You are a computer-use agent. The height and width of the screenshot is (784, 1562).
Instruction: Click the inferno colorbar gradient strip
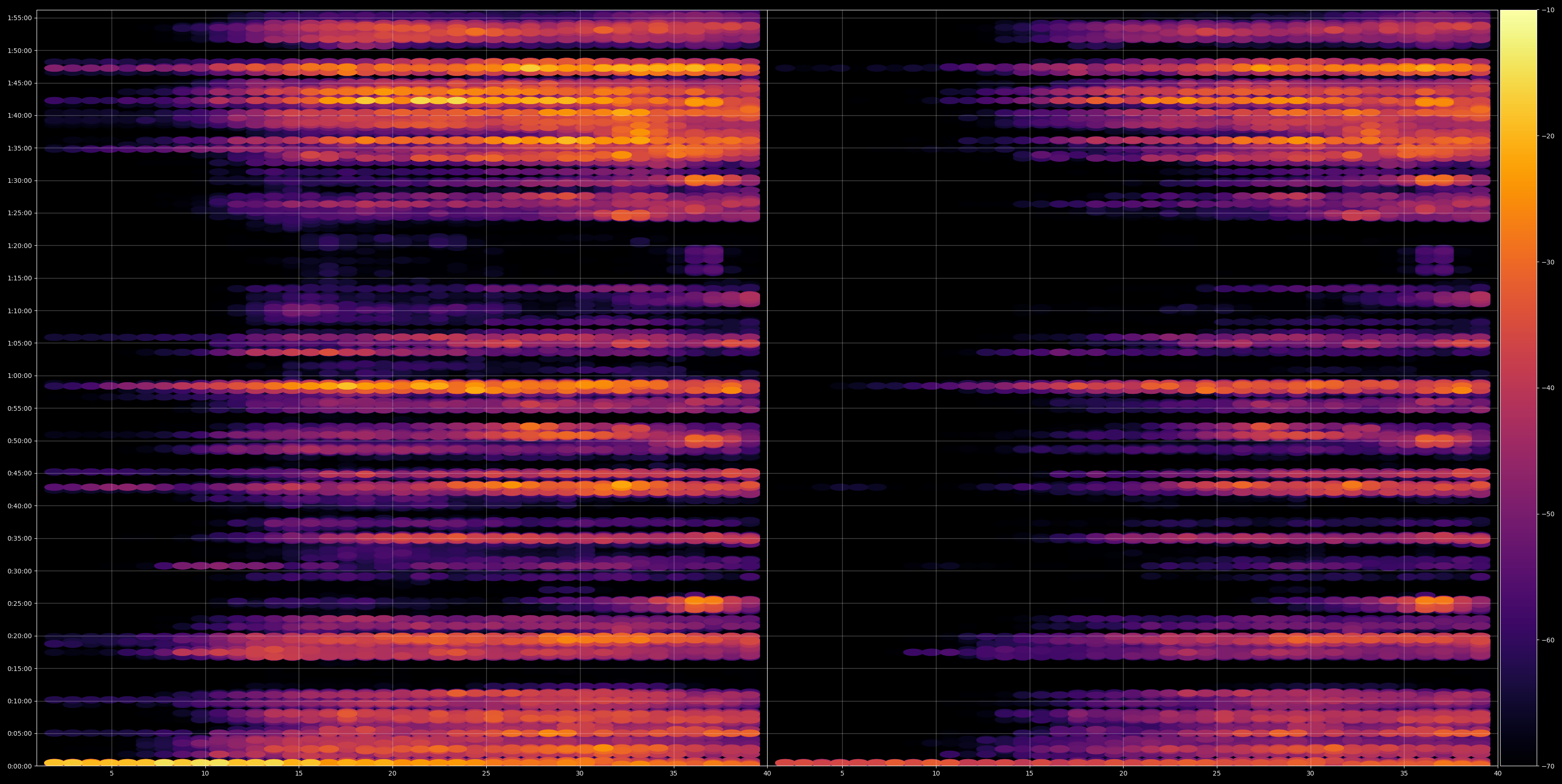1518,388
